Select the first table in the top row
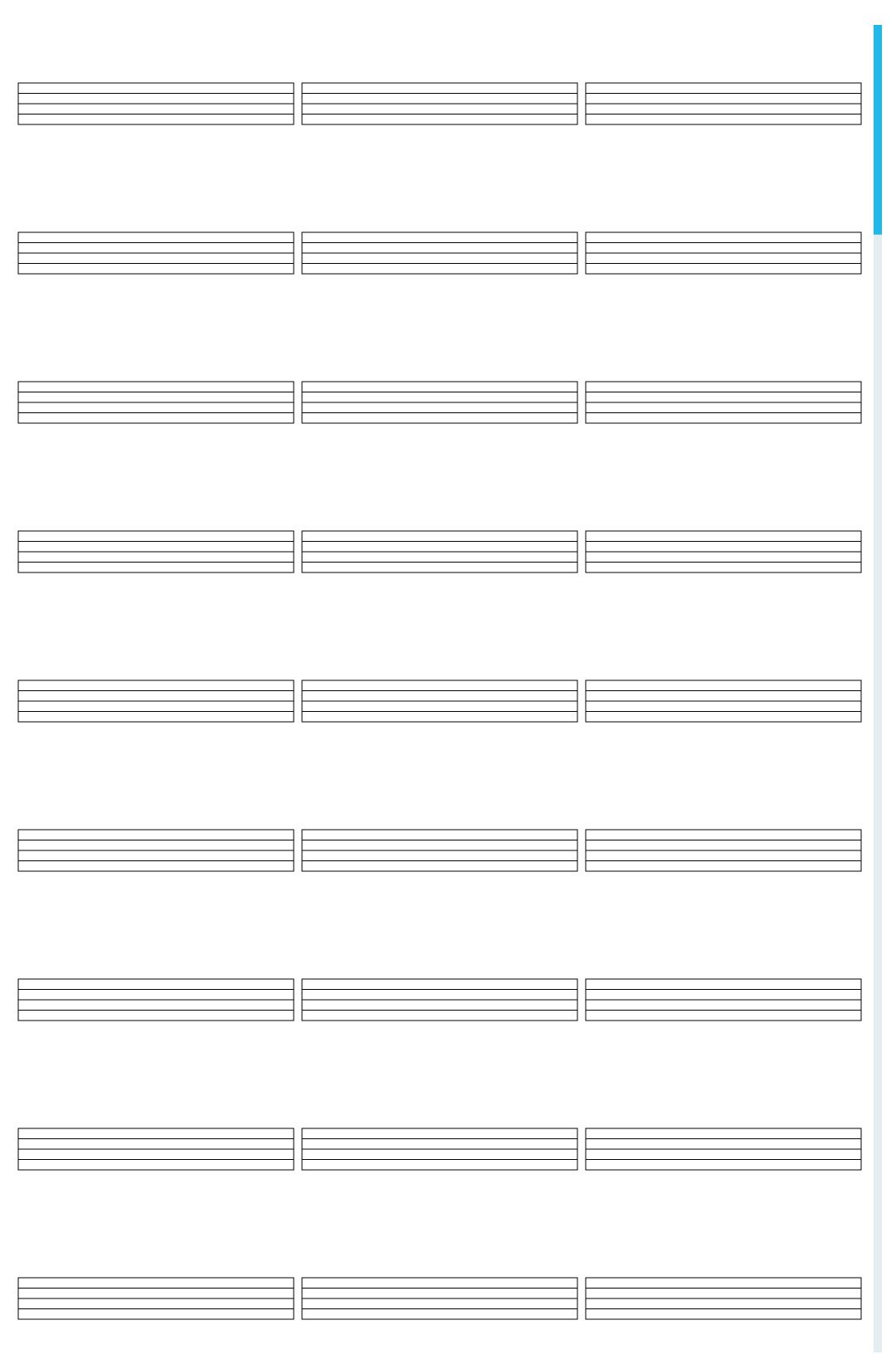The height and width of the screenshot is (1369, 896). pyautogui.click(x=156, y=104)
